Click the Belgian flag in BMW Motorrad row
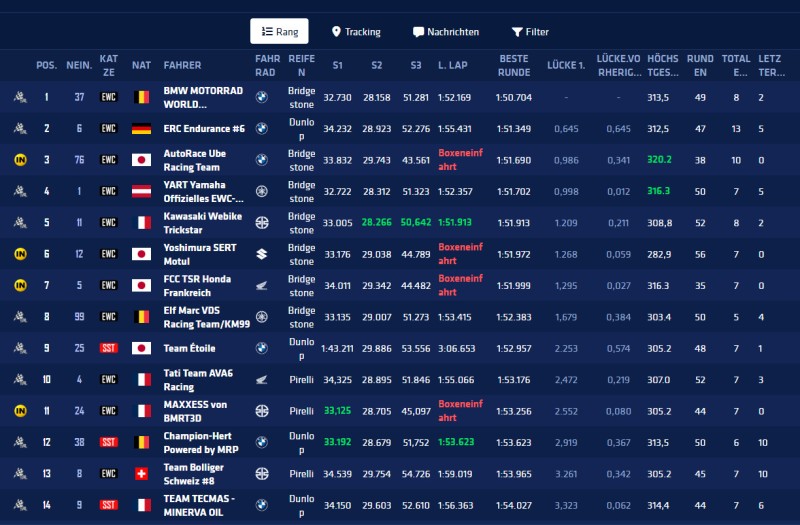 click(x=141, y=97)
